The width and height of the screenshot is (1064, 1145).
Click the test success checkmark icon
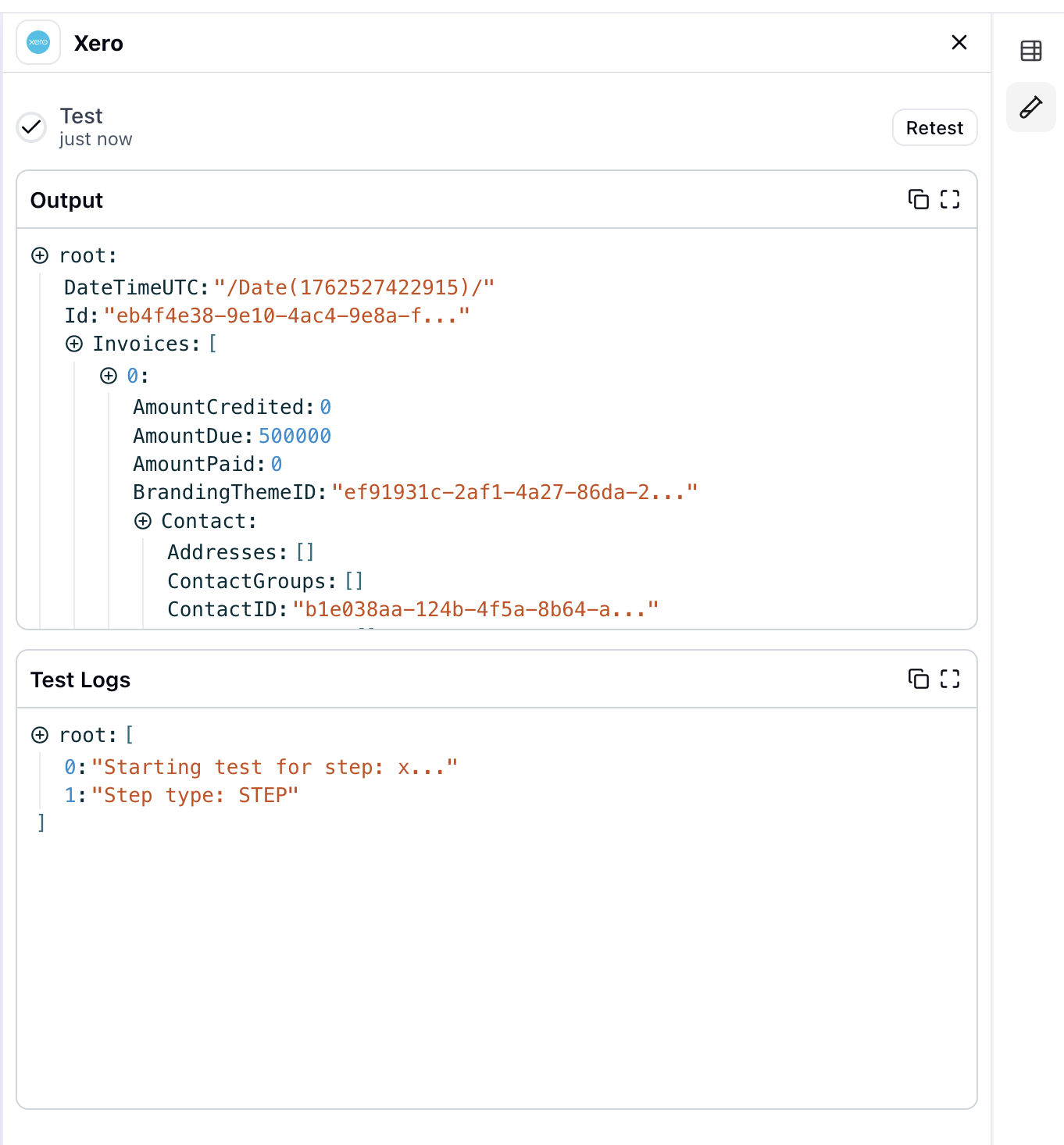pos(32,127)
